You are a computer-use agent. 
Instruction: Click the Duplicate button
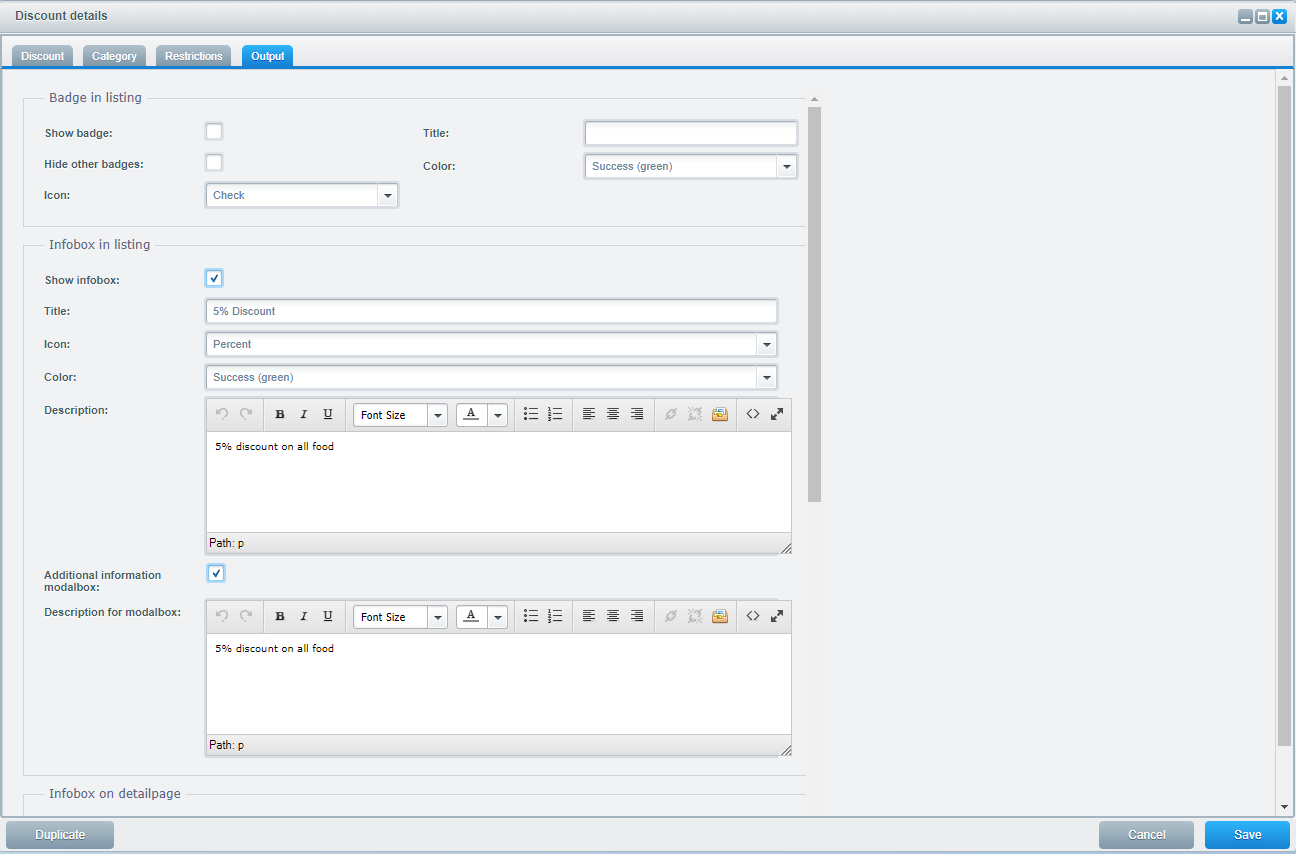pos(60,835)
